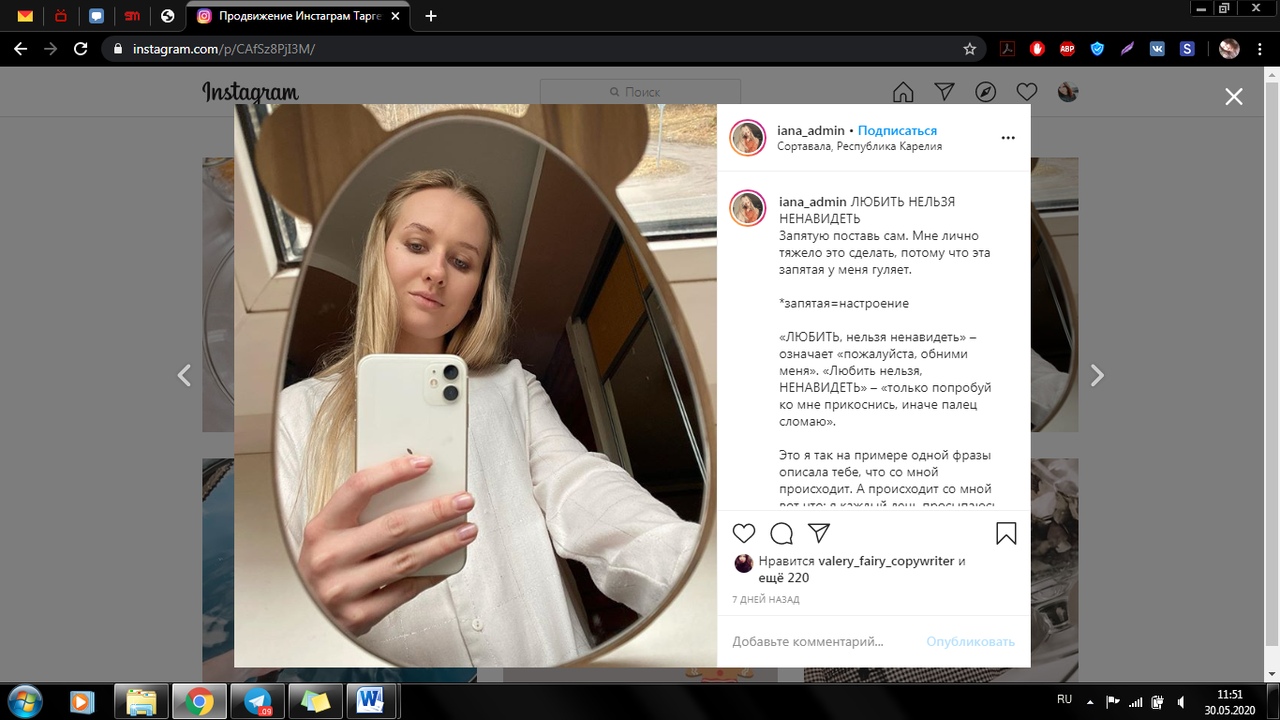Close the Продвижение Инстаграм tab
The image size is (1280, 720).
(397, 16)
